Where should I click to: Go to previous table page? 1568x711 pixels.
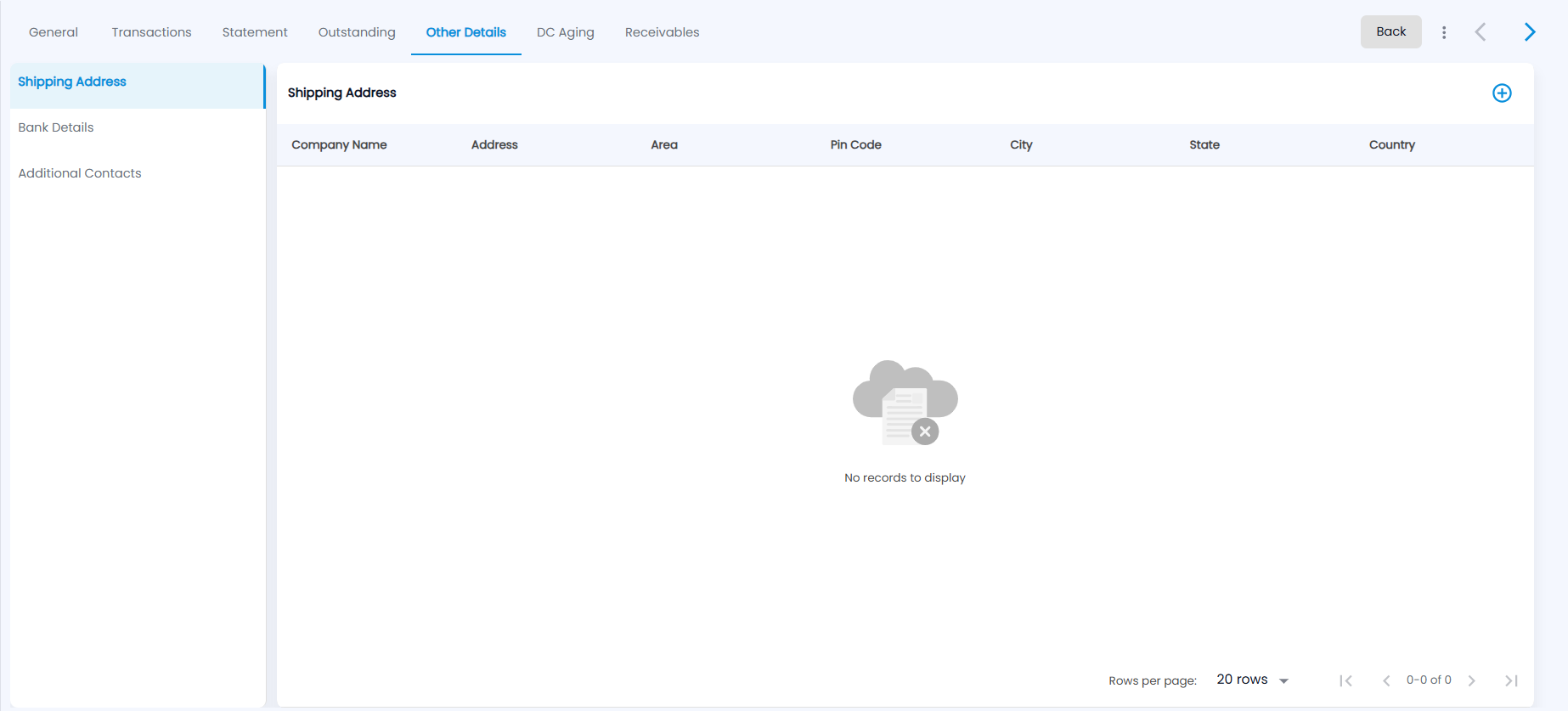click(x=1386, y=680)
